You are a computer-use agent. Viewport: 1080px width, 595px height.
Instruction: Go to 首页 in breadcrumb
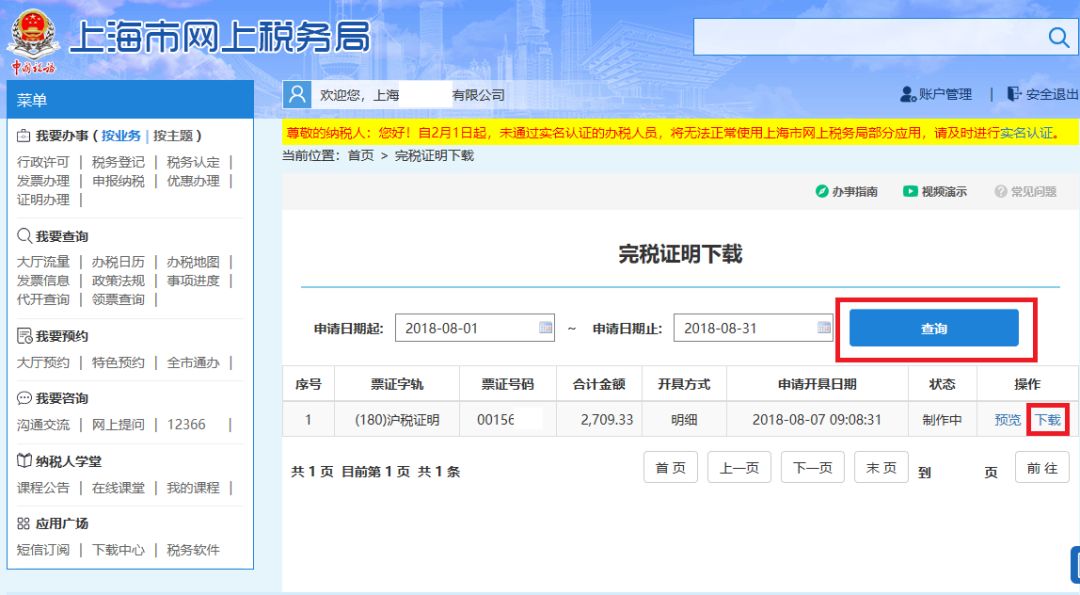click(360, 156)
